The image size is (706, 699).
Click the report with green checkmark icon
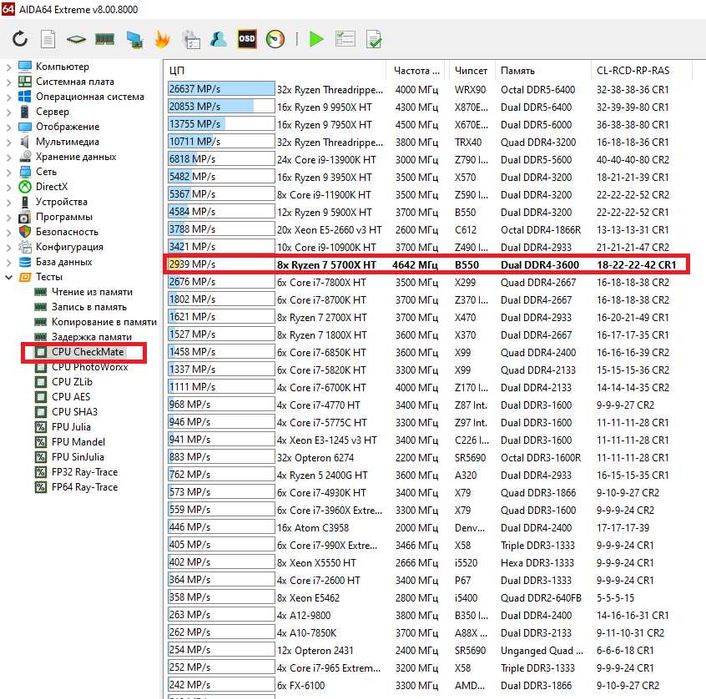point(374,39)
